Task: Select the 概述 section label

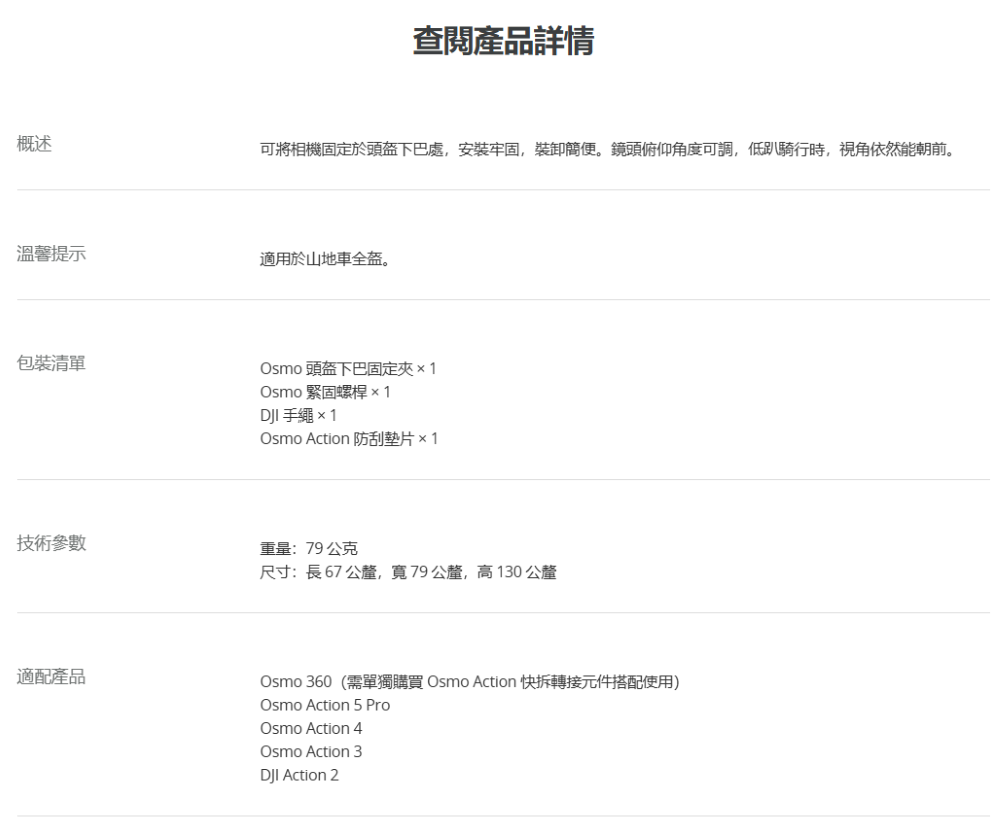Action: click(x=34, y=144)
